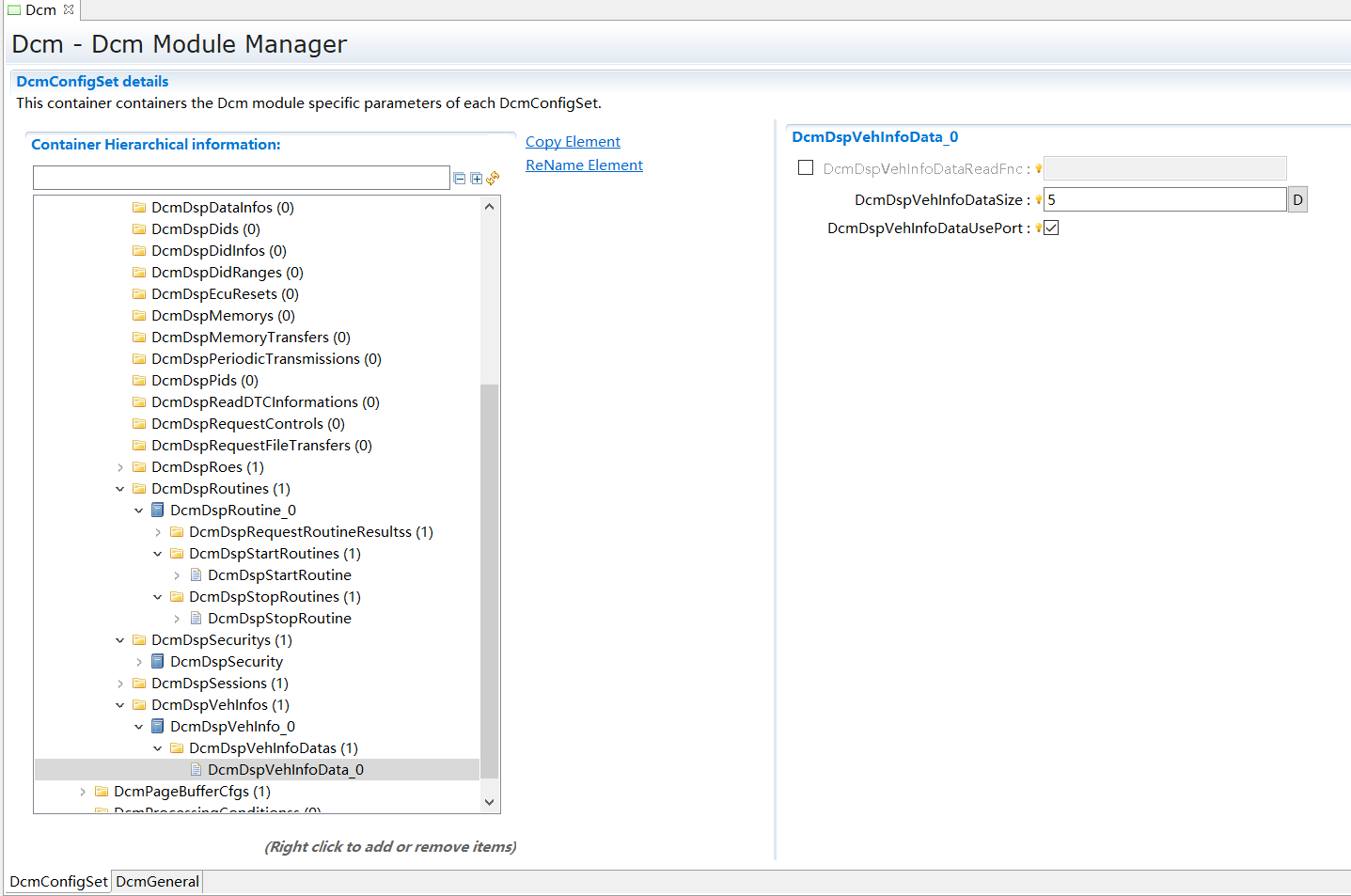
Task: Click the yellow refresh arrows icon
Action: point(493,178)
